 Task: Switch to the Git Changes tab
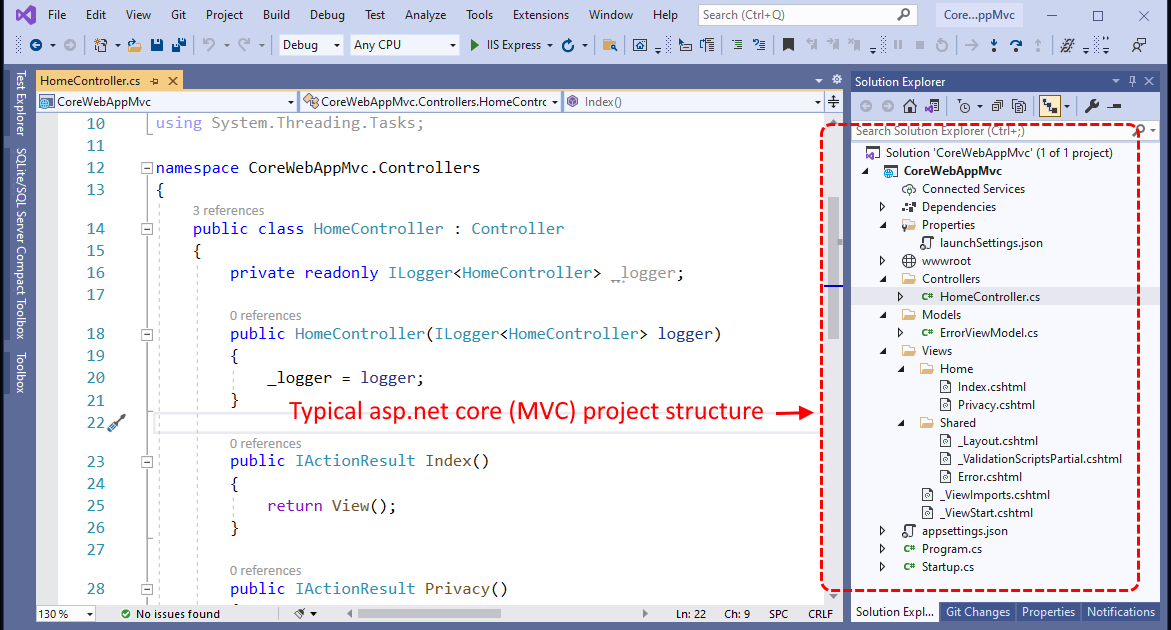click(x=977, y=612)
